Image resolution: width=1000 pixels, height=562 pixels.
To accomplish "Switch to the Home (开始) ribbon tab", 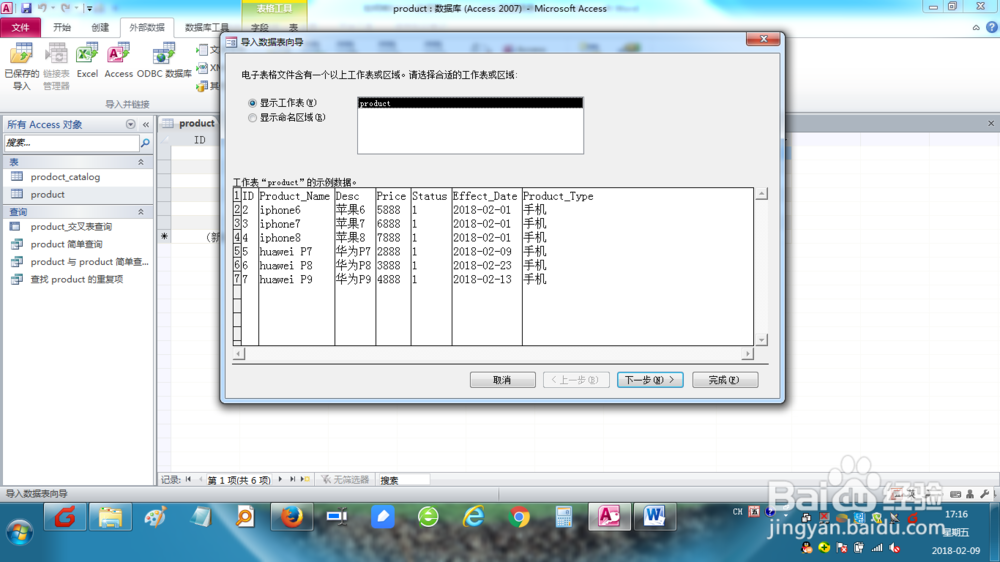I will coord(62,27).
